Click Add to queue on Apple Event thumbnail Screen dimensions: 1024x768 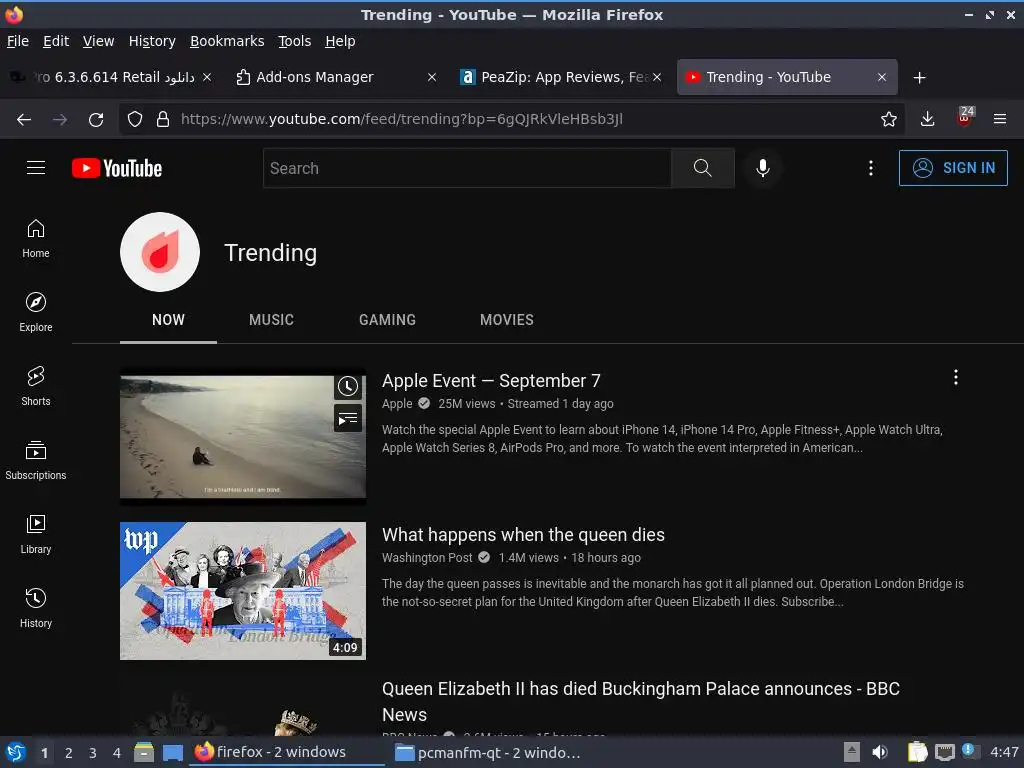click(x=347, y=418)
